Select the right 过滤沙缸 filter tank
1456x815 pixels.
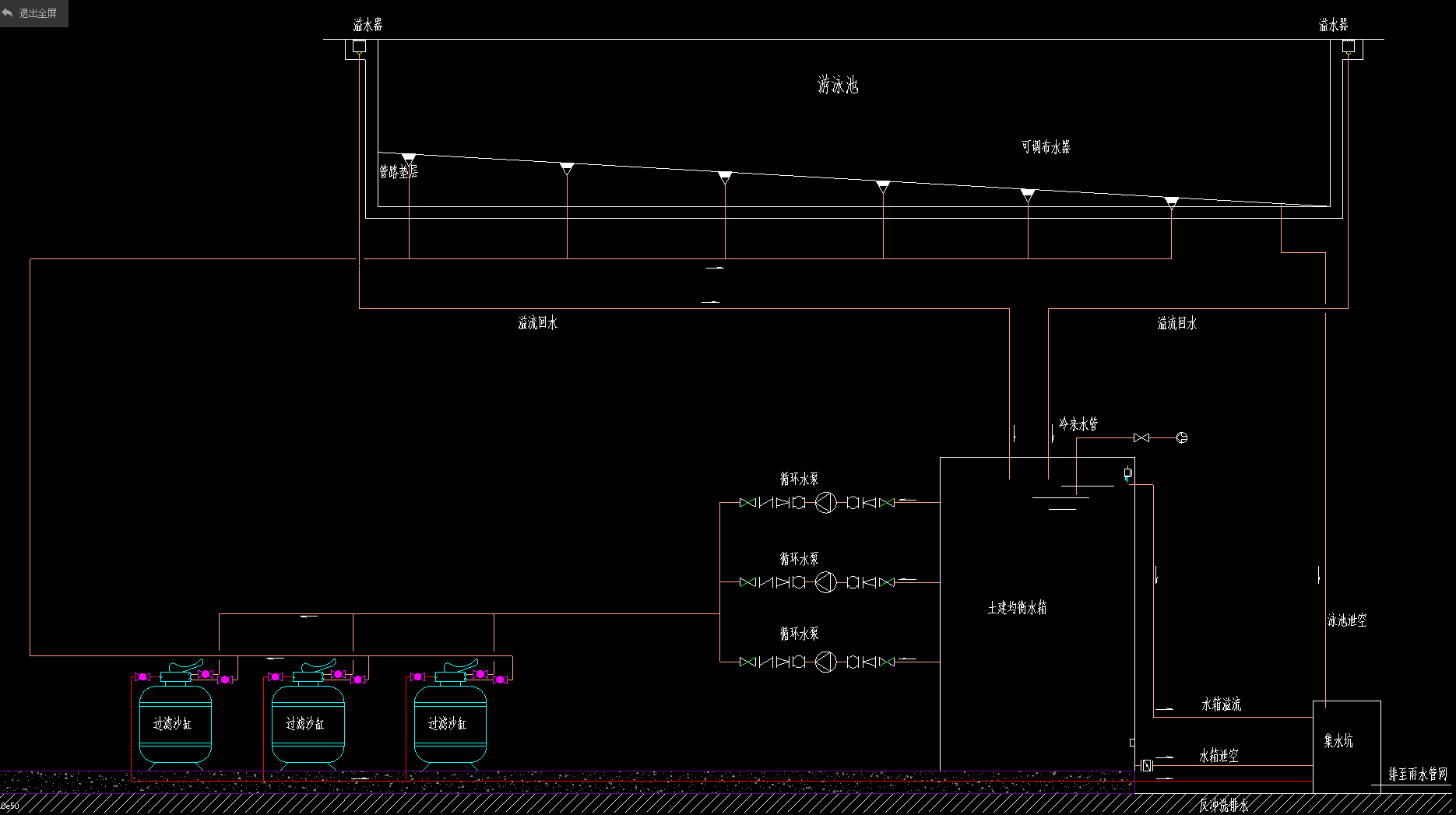[x=450, y=724]
